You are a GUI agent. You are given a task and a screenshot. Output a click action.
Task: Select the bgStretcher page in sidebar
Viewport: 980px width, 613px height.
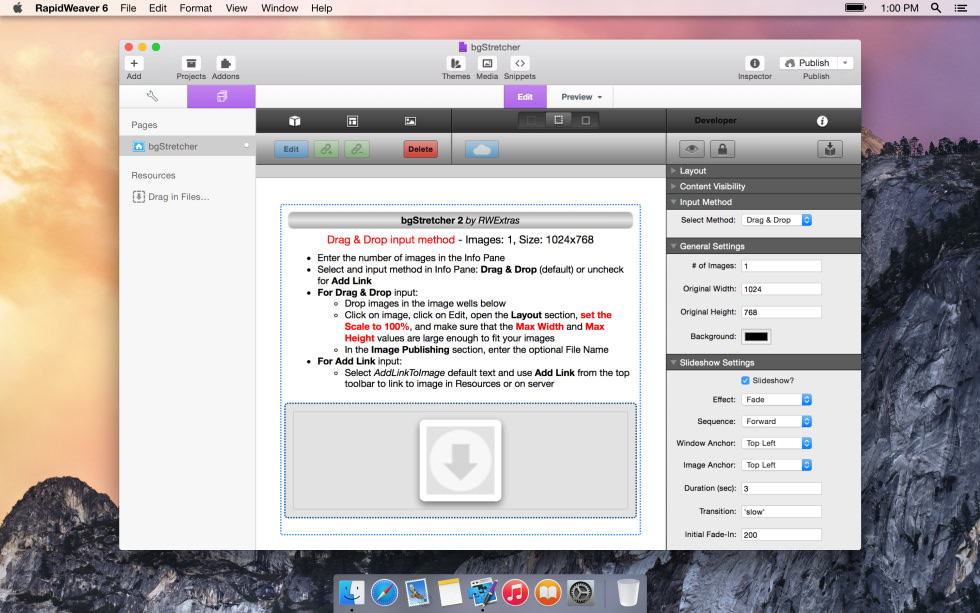click(x=188, y=146)
